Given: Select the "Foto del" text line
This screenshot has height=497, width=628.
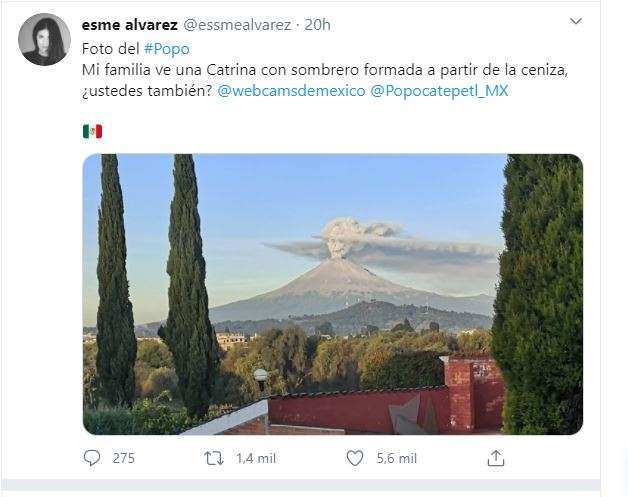Looking at the screenshot, I should coord(111,49).
